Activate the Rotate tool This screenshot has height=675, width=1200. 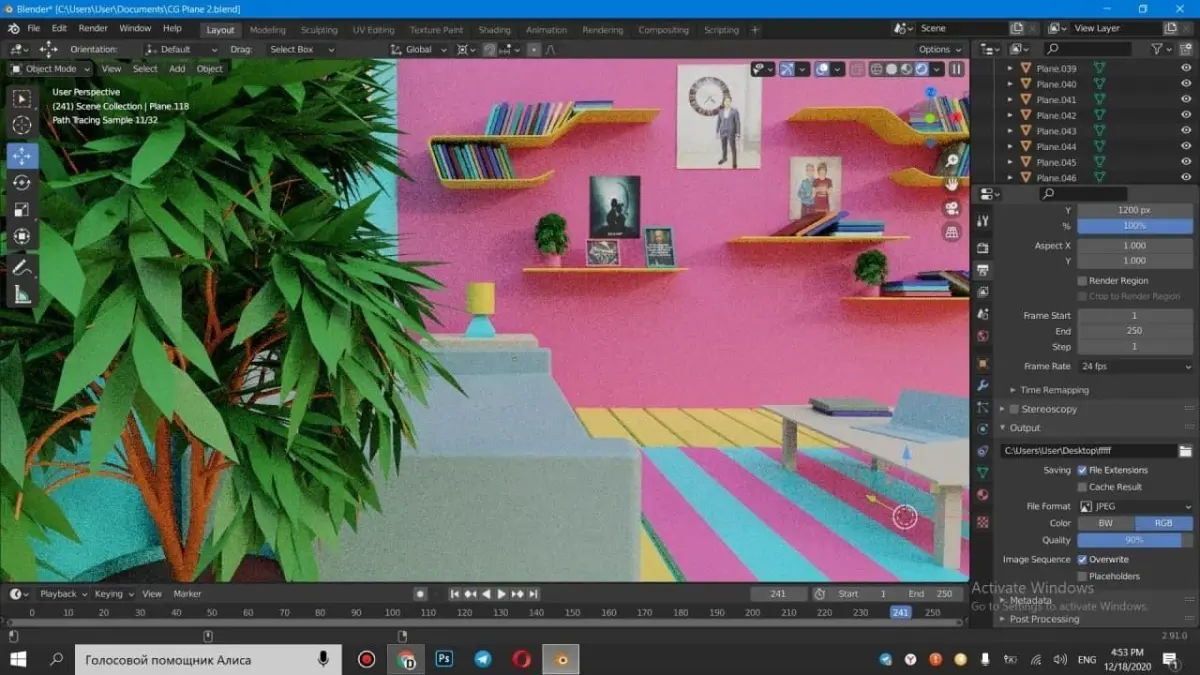point(22,183)
